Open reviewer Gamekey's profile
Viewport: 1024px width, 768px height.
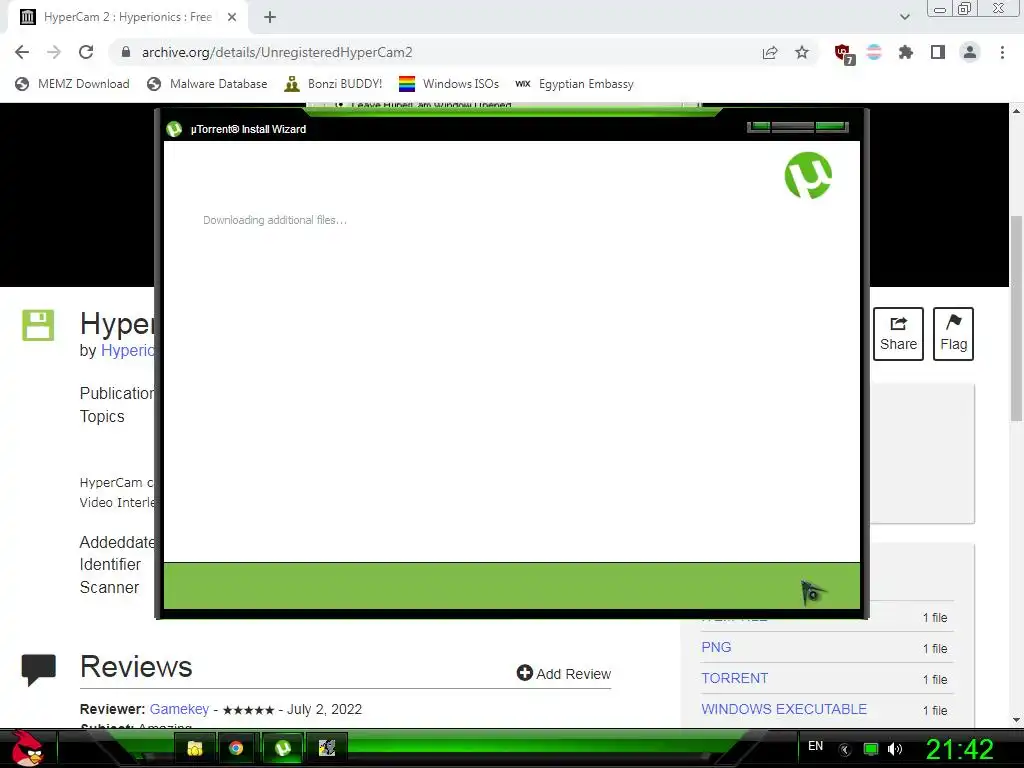point(179,709)
